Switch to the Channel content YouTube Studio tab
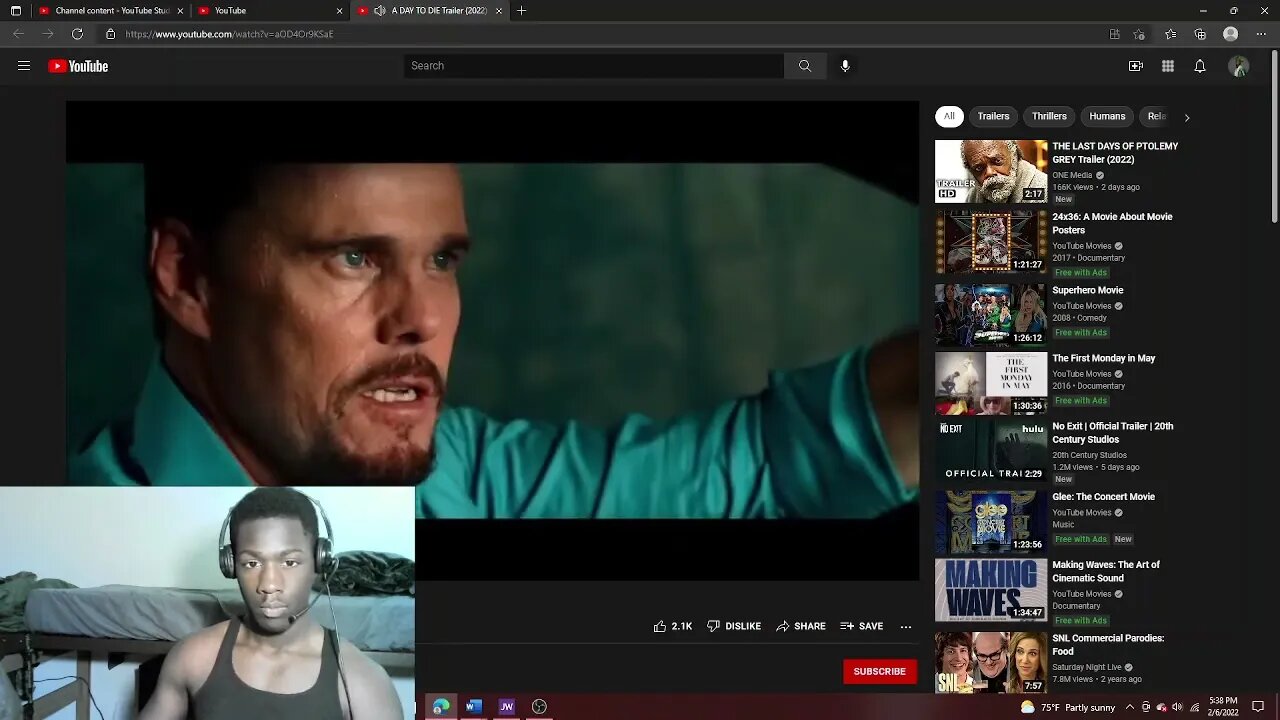1280x720 pixels. tap(111, 11)
